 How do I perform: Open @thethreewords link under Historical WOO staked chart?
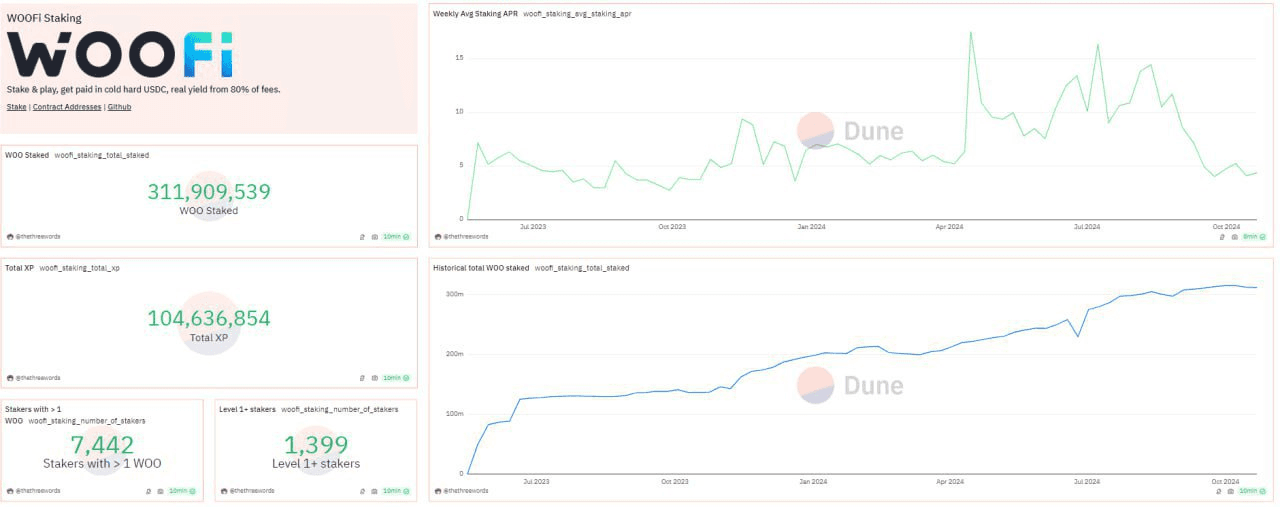(464, 491)
